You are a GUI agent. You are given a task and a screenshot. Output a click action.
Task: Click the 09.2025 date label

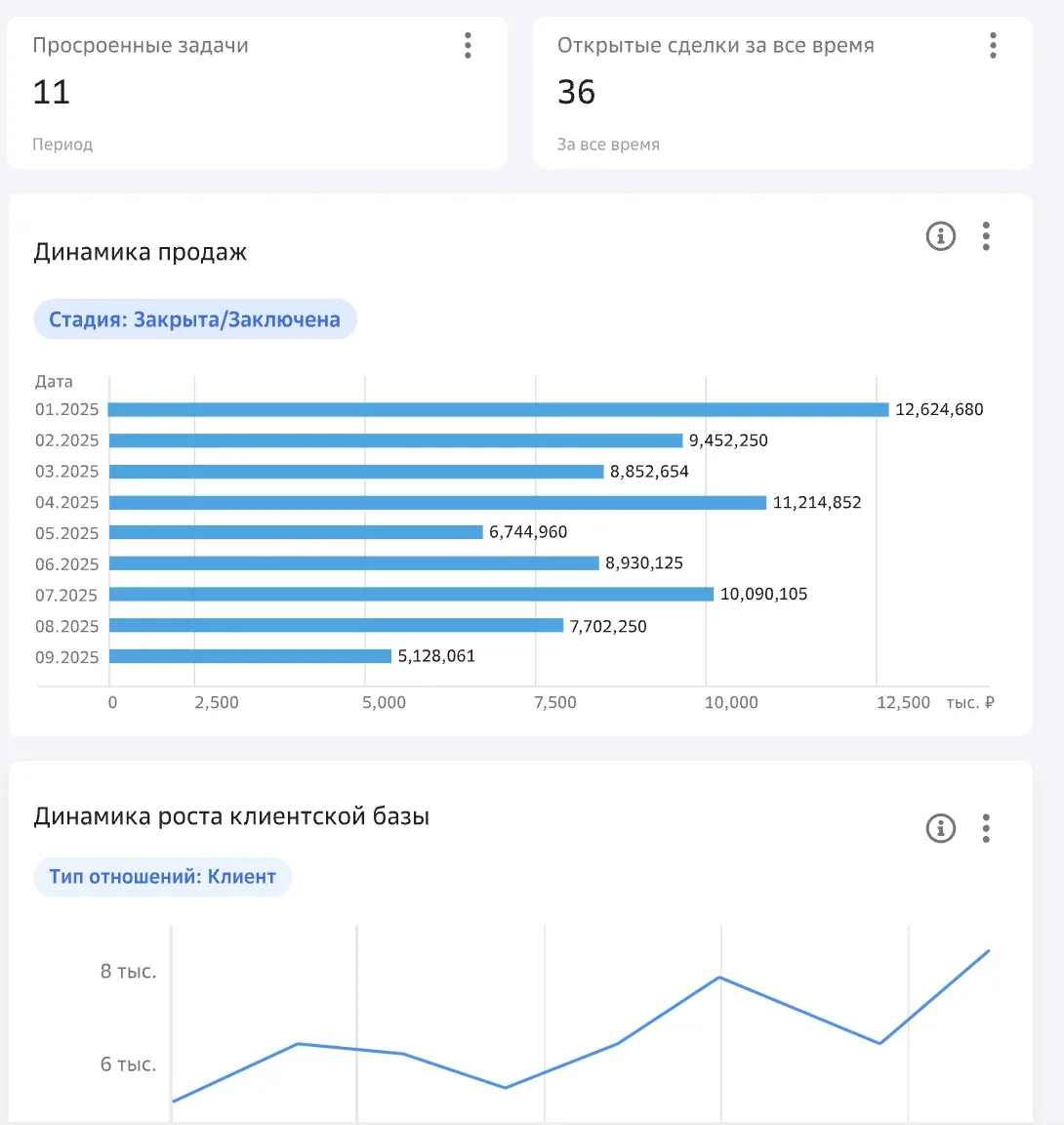66,657
